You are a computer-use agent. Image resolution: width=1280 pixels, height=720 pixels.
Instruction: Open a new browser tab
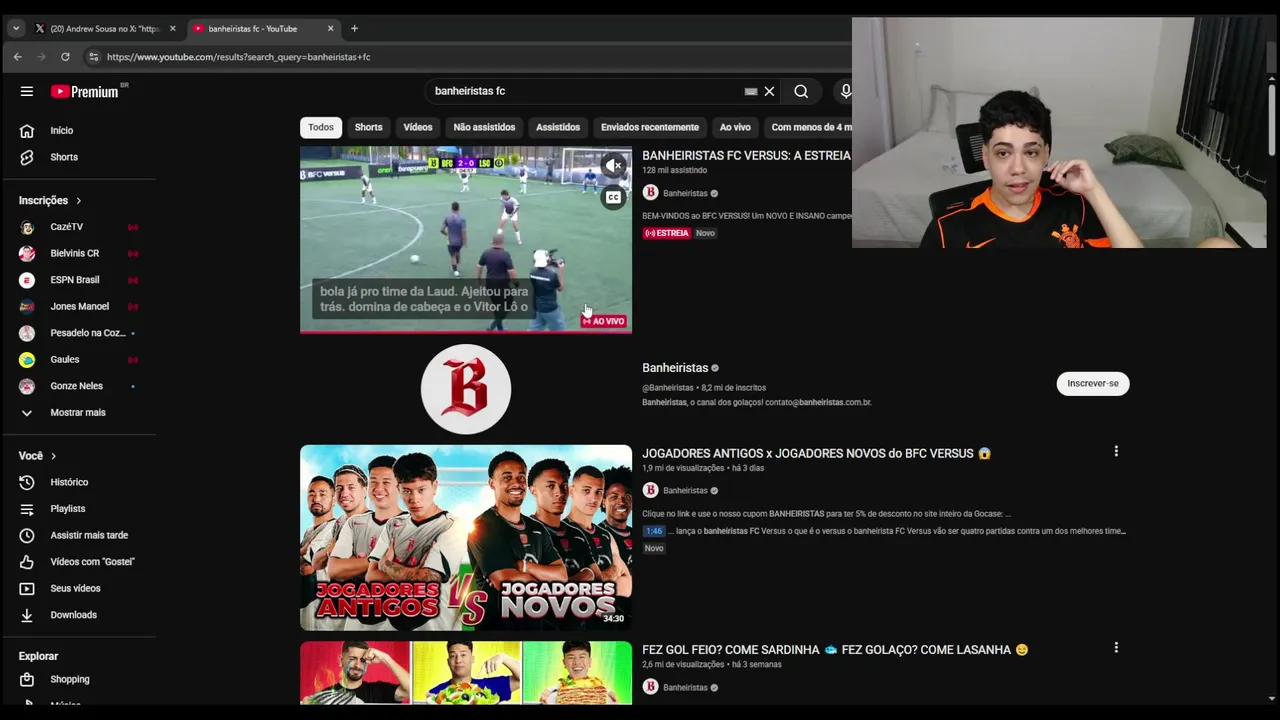[x=354, y=28]
